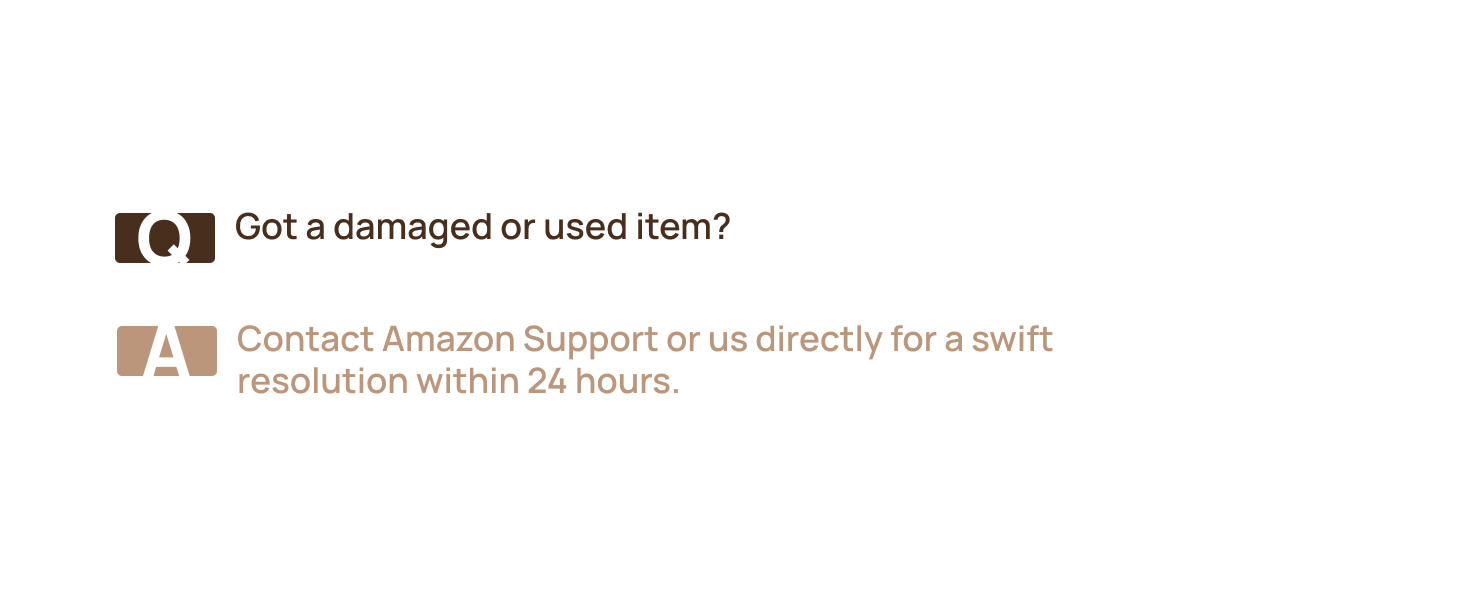
Task: Click the words 'Amazon Support' in the answer
Action: pyautogui.click(x=520, y=340)
